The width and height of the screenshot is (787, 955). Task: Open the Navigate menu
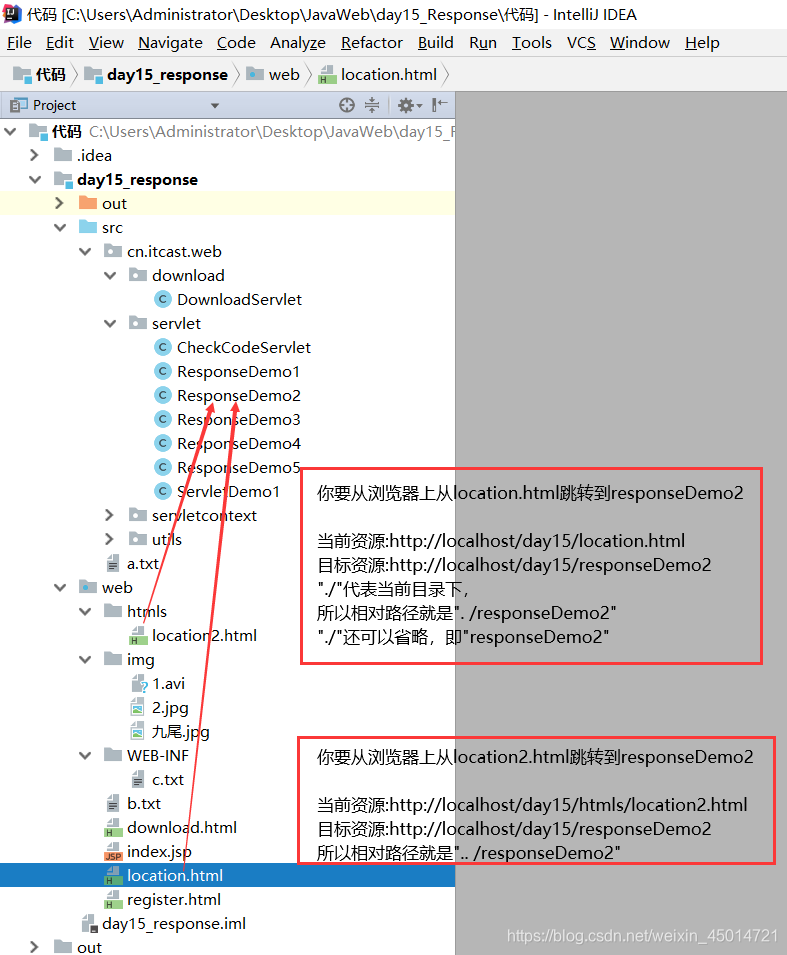click(x=170, y=43)
